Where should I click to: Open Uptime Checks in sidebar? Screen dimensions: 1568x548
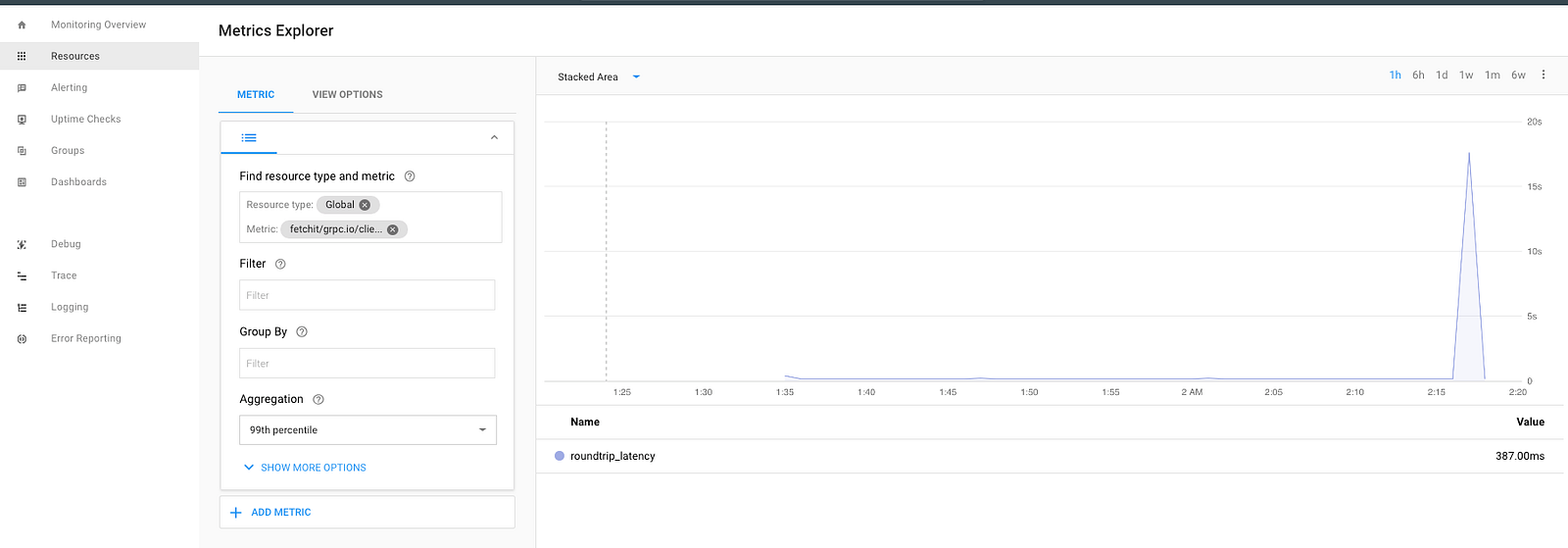pos(86,119)
